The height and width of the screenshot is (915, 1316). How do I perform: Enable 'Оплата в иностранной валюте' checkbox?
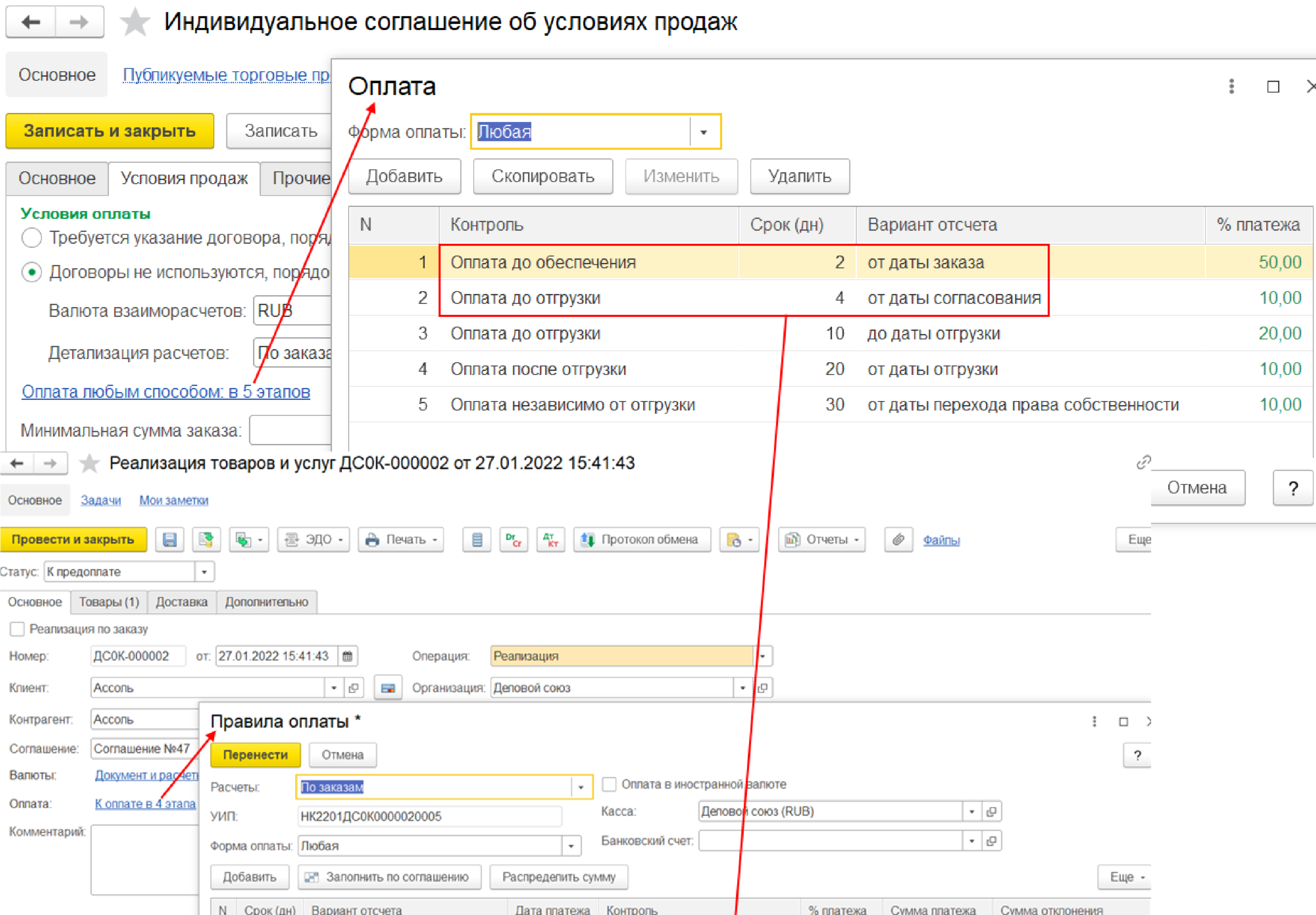609,784
